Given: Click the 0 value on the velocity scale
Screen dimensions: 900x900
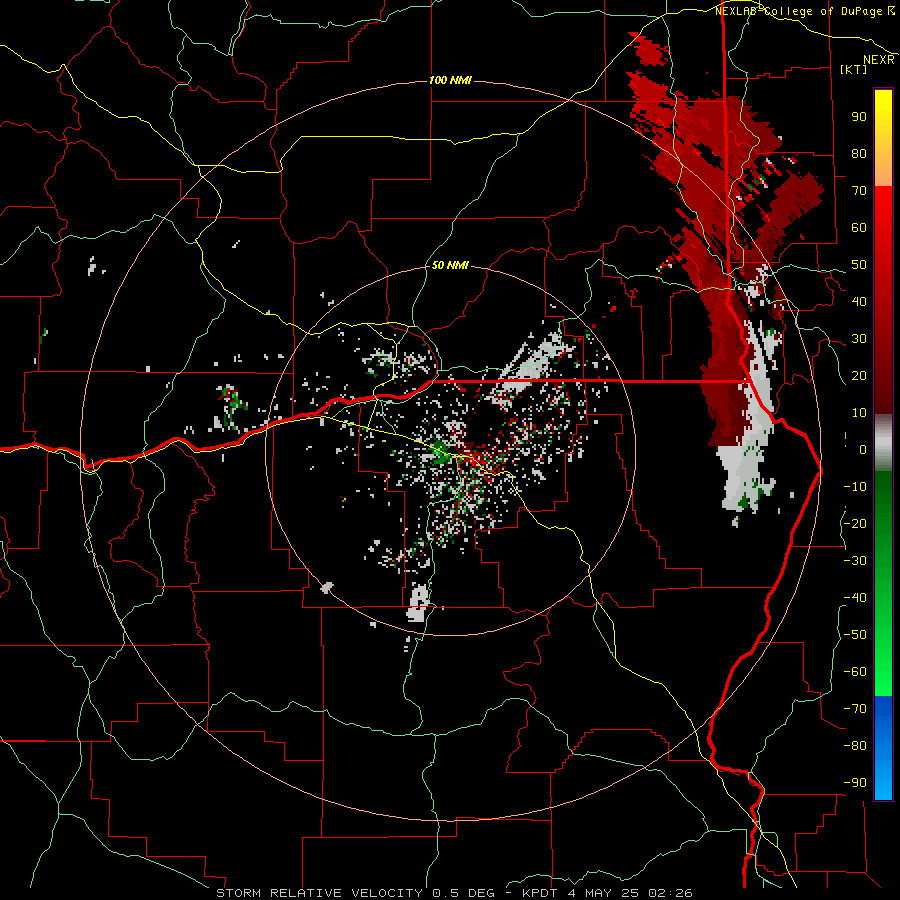Looking at the screenshot, I should click(863, 449).
